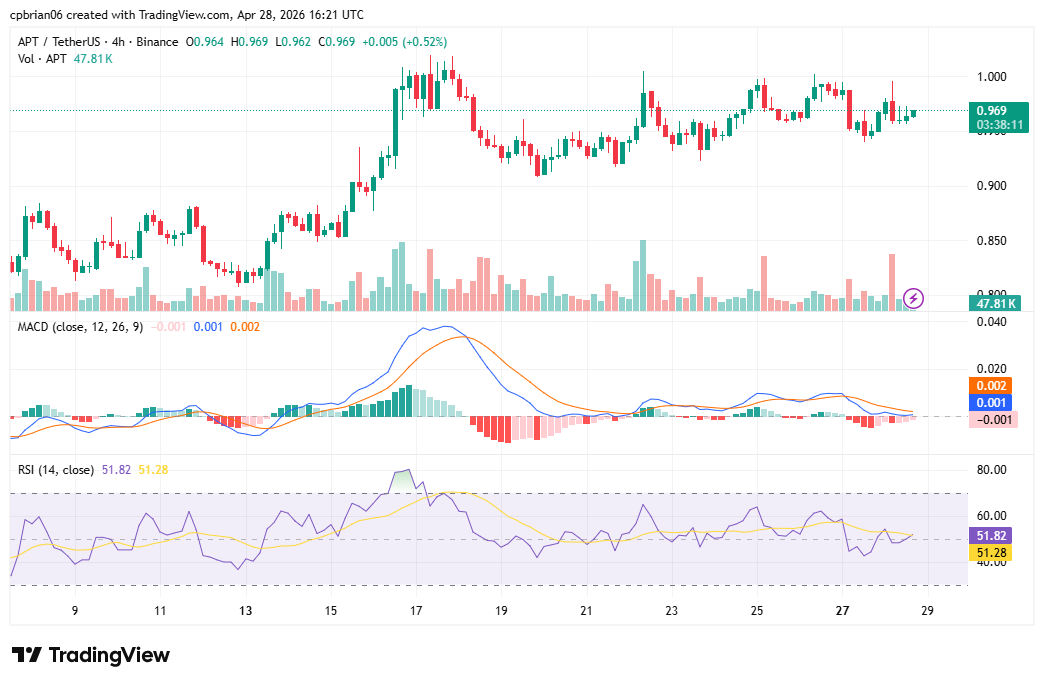This screenshot has height=685, width=1044.
Task: Click the Vol · APT volume legend
Action: (42, 59)
